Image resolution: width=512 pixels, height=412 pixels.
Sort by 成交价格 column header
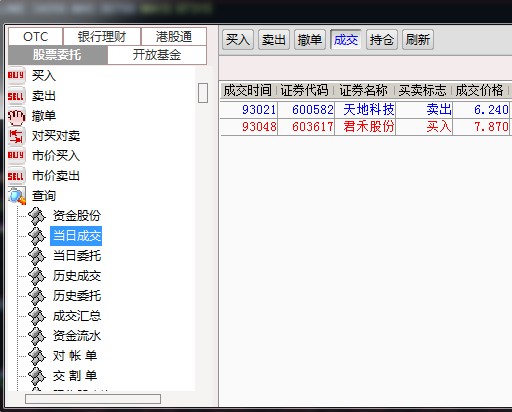pos(479,90)
